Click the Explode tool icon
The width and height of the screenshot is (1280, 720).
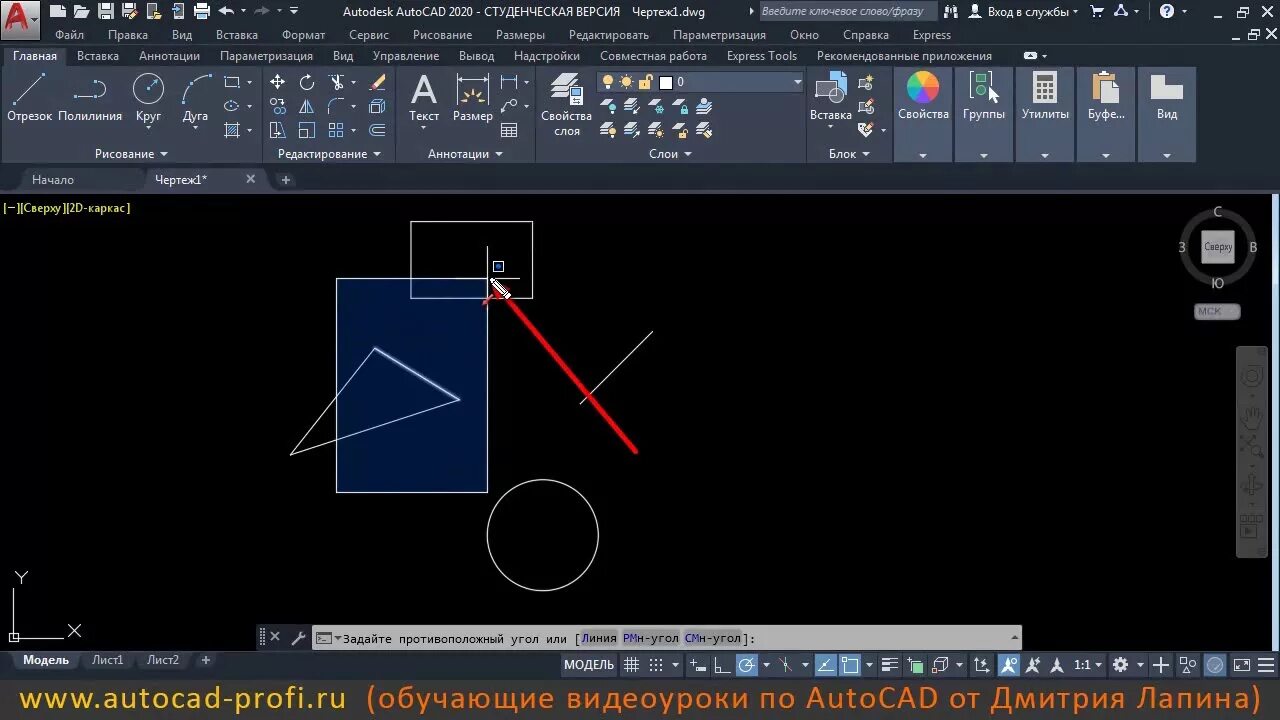[377, 106]
